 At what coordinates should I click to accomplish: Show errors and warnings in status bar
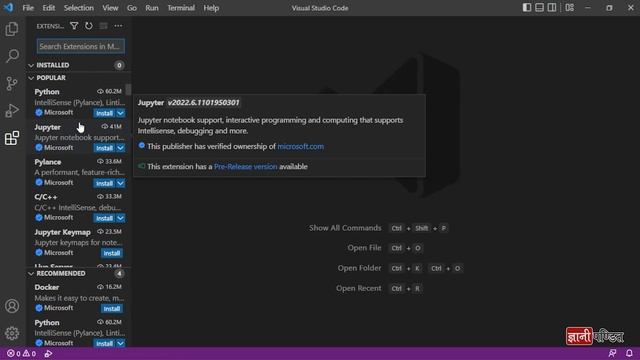point(21,353)
